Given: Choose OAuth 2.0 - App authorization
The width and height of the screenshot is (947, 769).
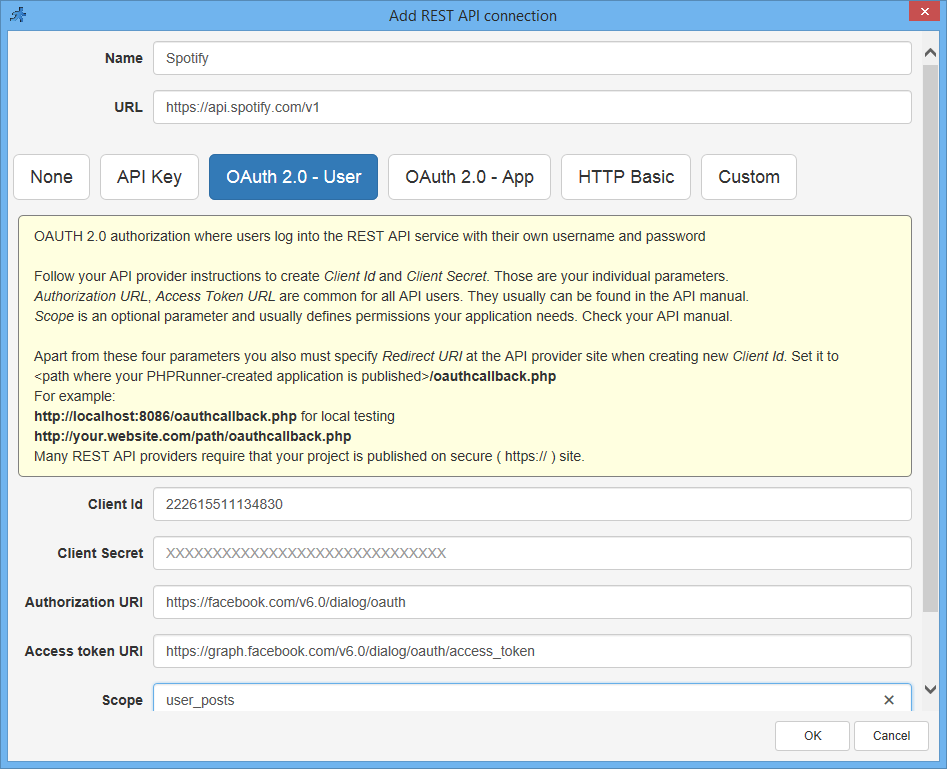Looking at the screenshot, I should coord(469,177).
